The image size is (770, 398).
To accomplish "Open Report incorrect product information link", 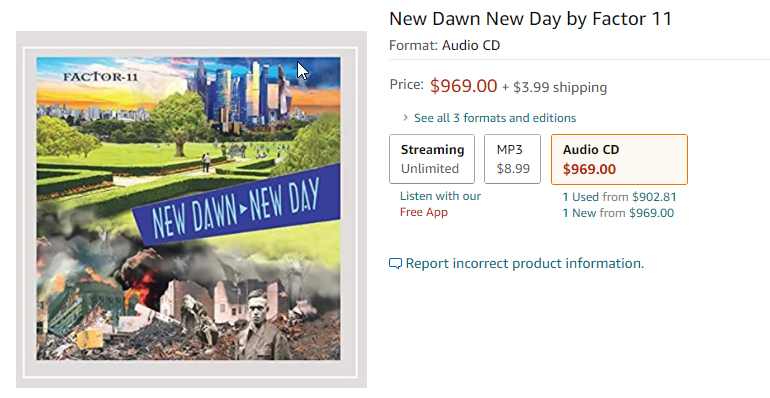I will (x=524, y=263).
